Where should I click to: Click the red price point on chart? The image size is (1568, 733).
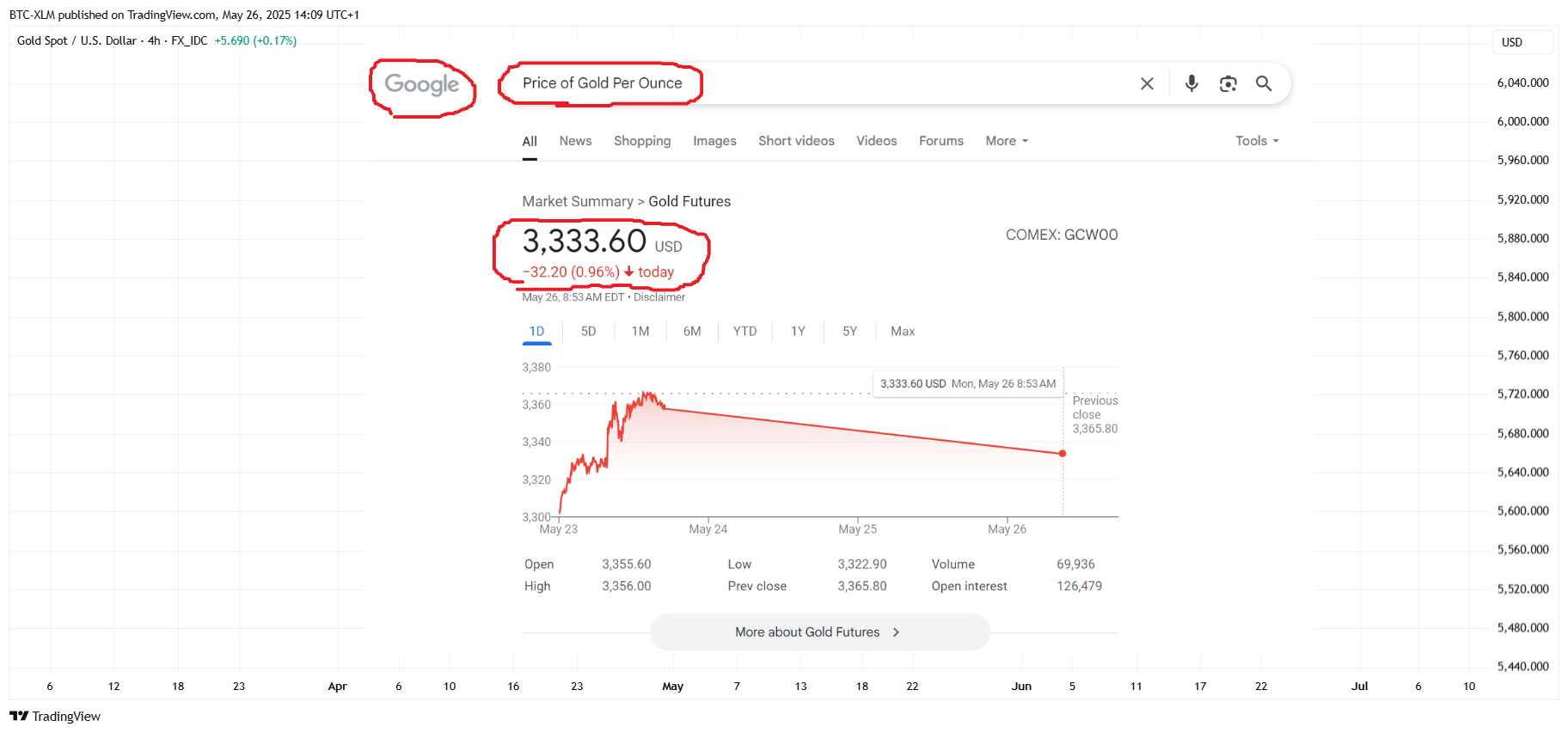[1063, 453]
